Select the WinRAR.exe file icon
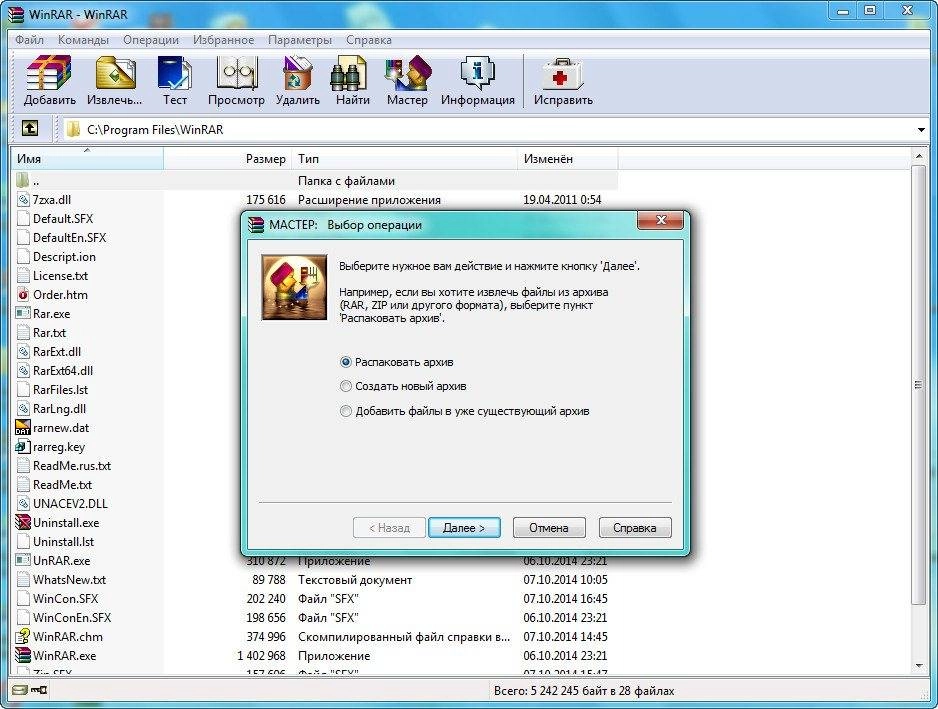This screenshot has height=709, width=938. (x=23, y=655)
